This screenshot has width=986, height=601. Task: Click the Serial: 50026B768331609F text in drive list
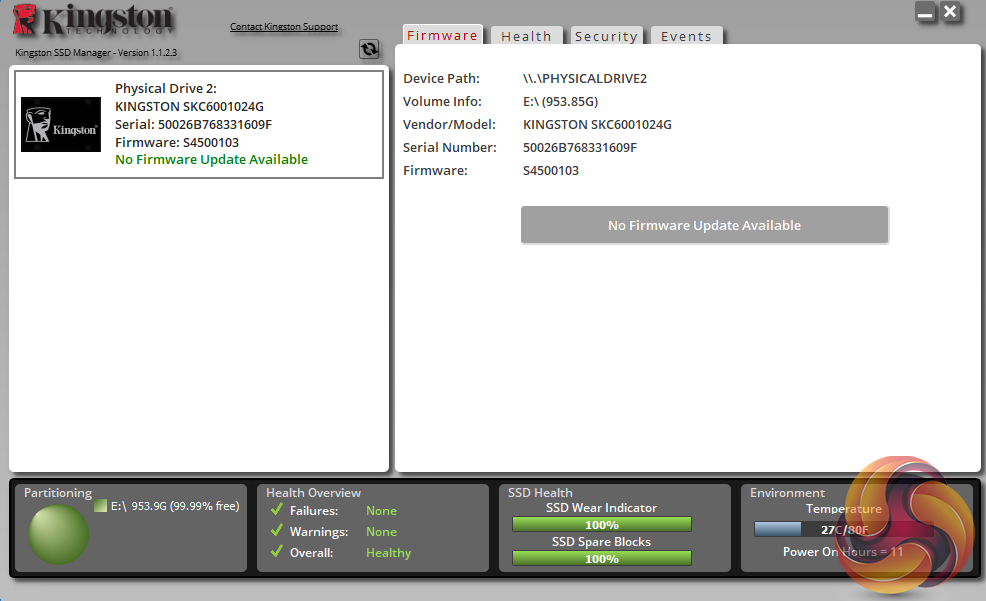194,124
